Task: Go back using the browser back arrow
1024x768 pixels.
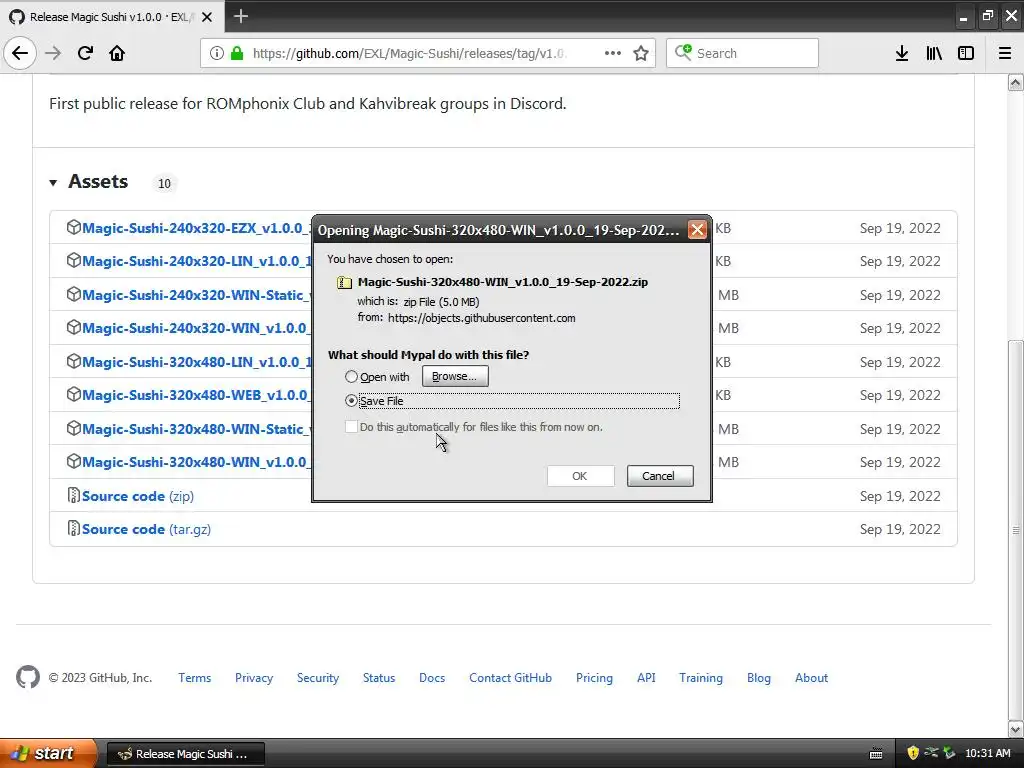Action: pos(20,53)
